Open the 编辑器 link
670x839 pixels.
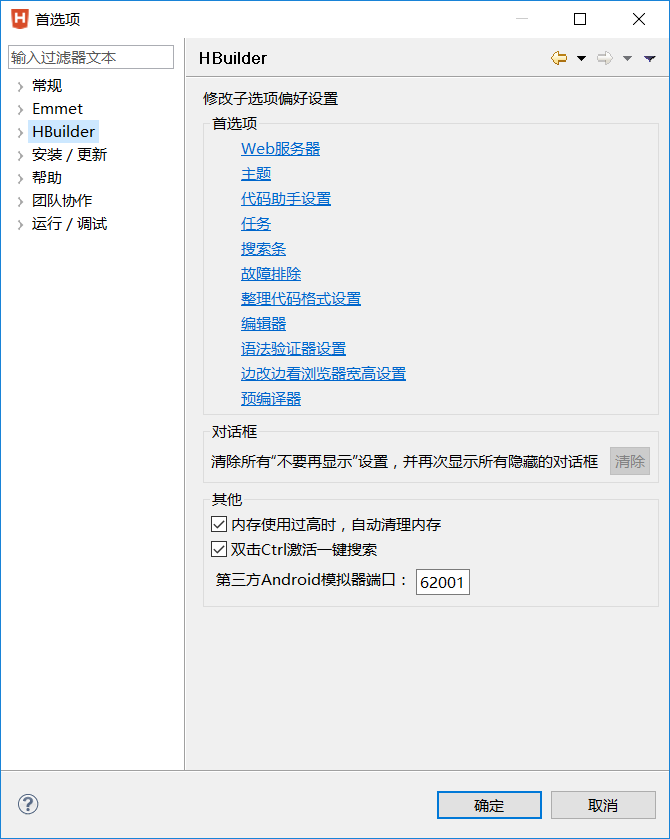263,324
